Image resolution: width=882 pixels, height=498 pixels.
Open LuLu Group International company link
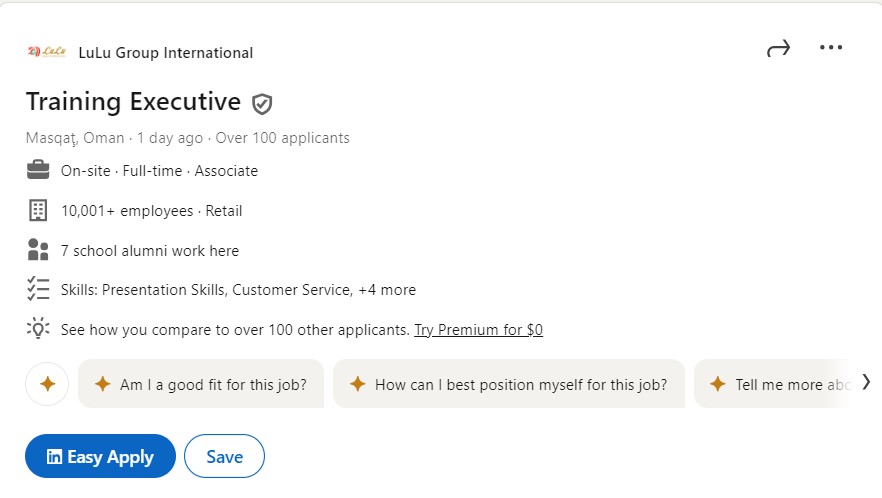point(165,53)
